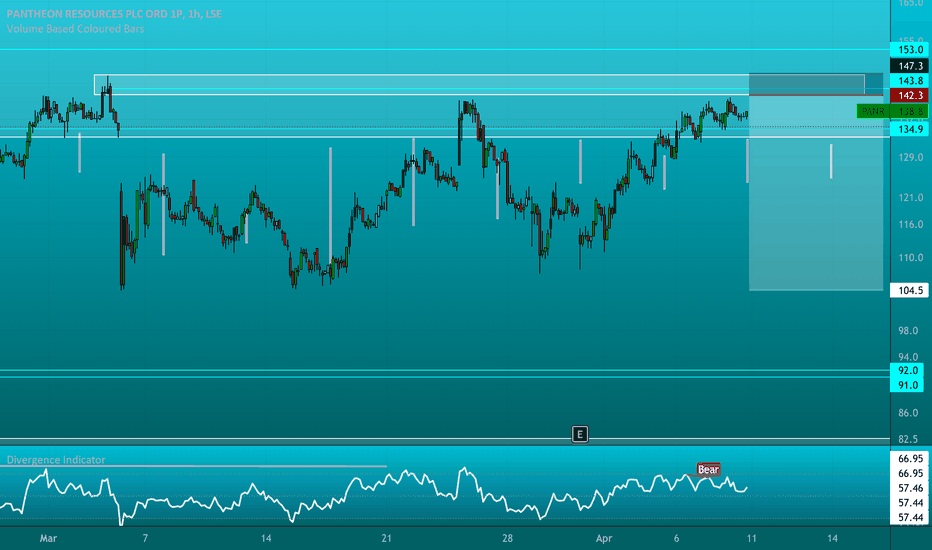932x550 pixels.
Task: Click the 91.0 horizontal line label
Action: 907,385
